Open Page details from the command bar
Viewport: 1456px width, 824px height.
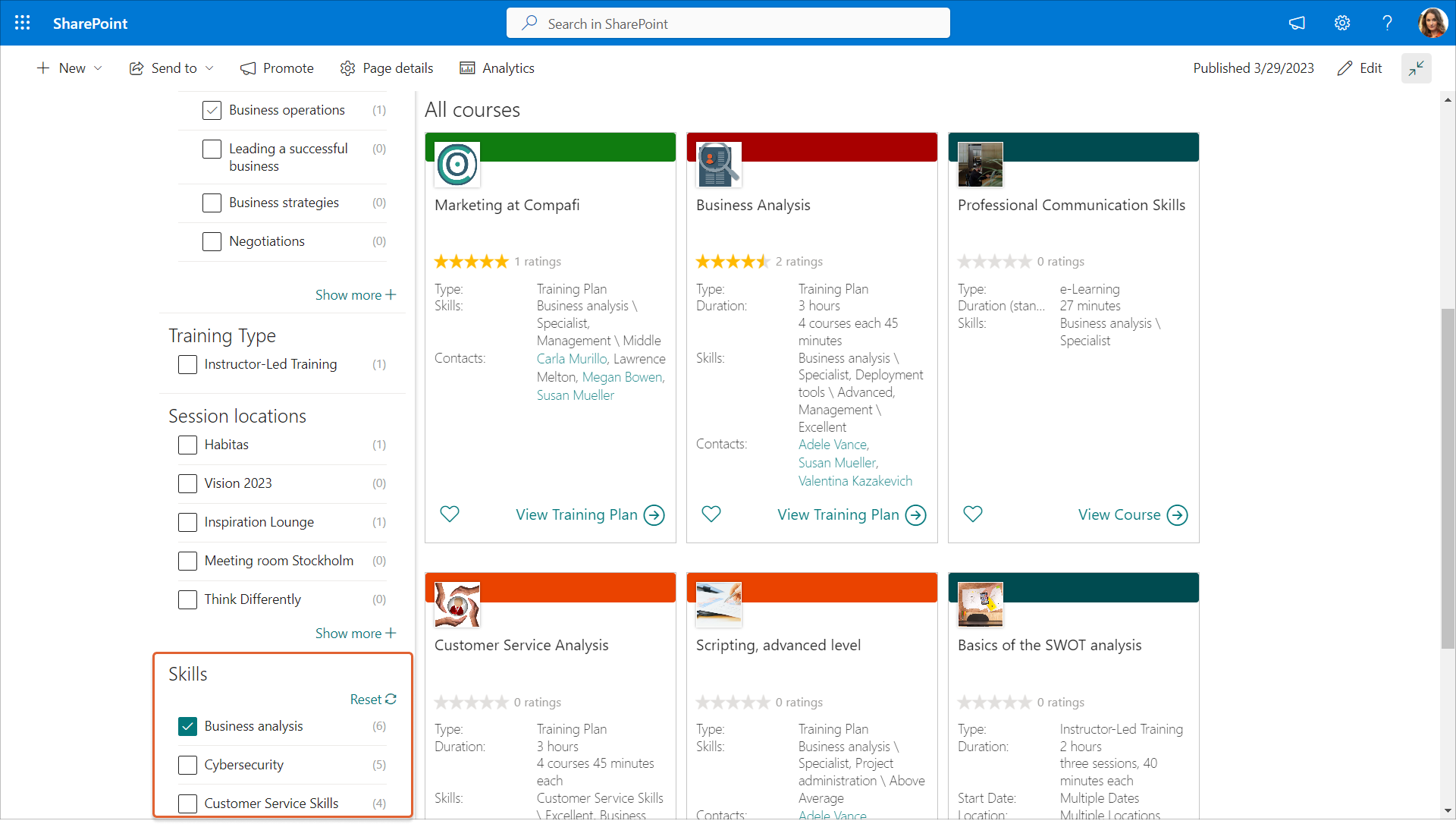coord(387,68)
